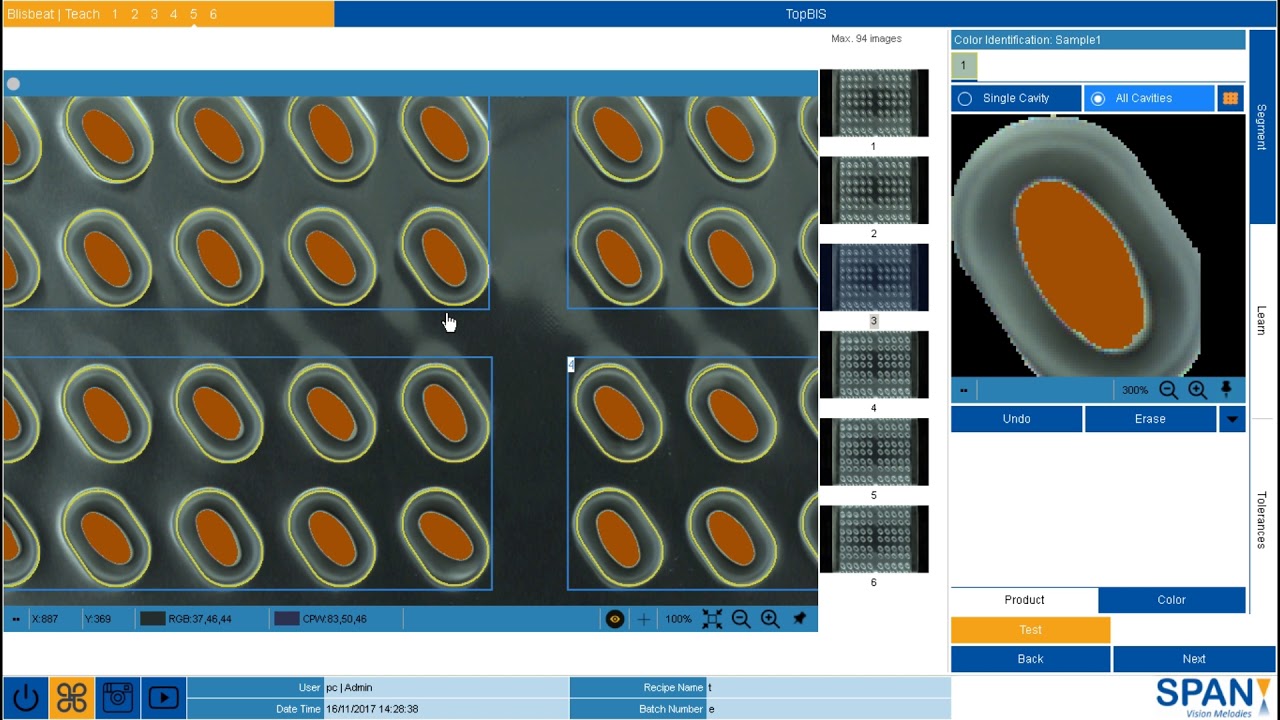Open the Teach module command icon

tap(71, 697)
